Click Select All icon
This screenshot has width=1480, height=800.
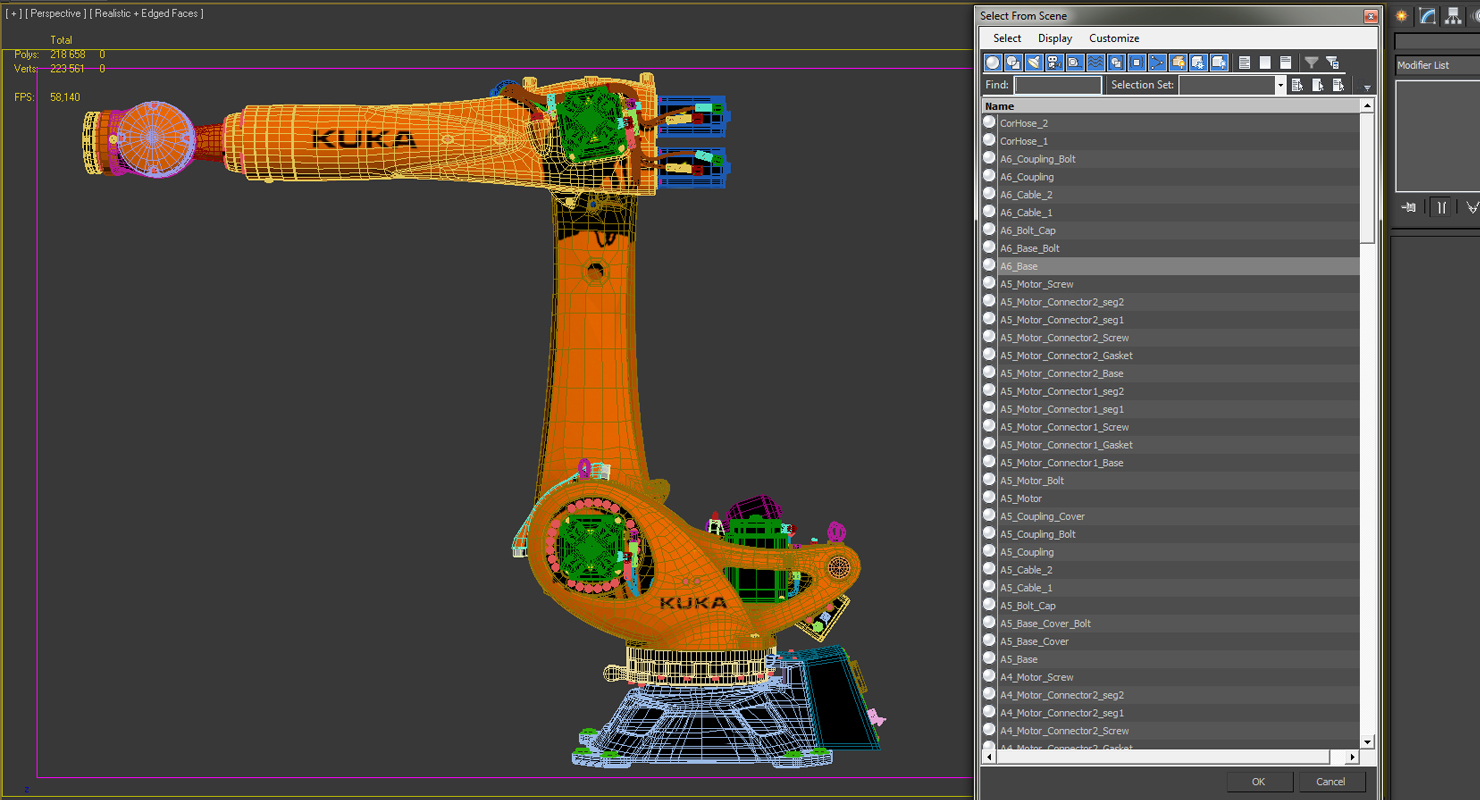click(1245, 62)
